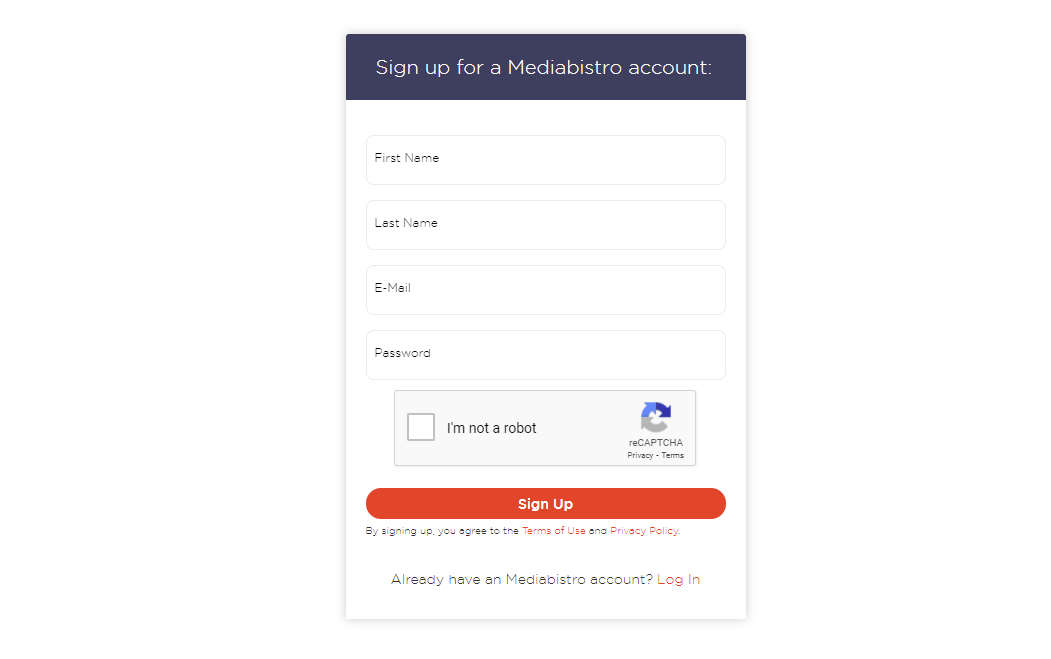Click into the Password field
Image resolution: width=1051 pixels, height=659 pixels.
546,355
